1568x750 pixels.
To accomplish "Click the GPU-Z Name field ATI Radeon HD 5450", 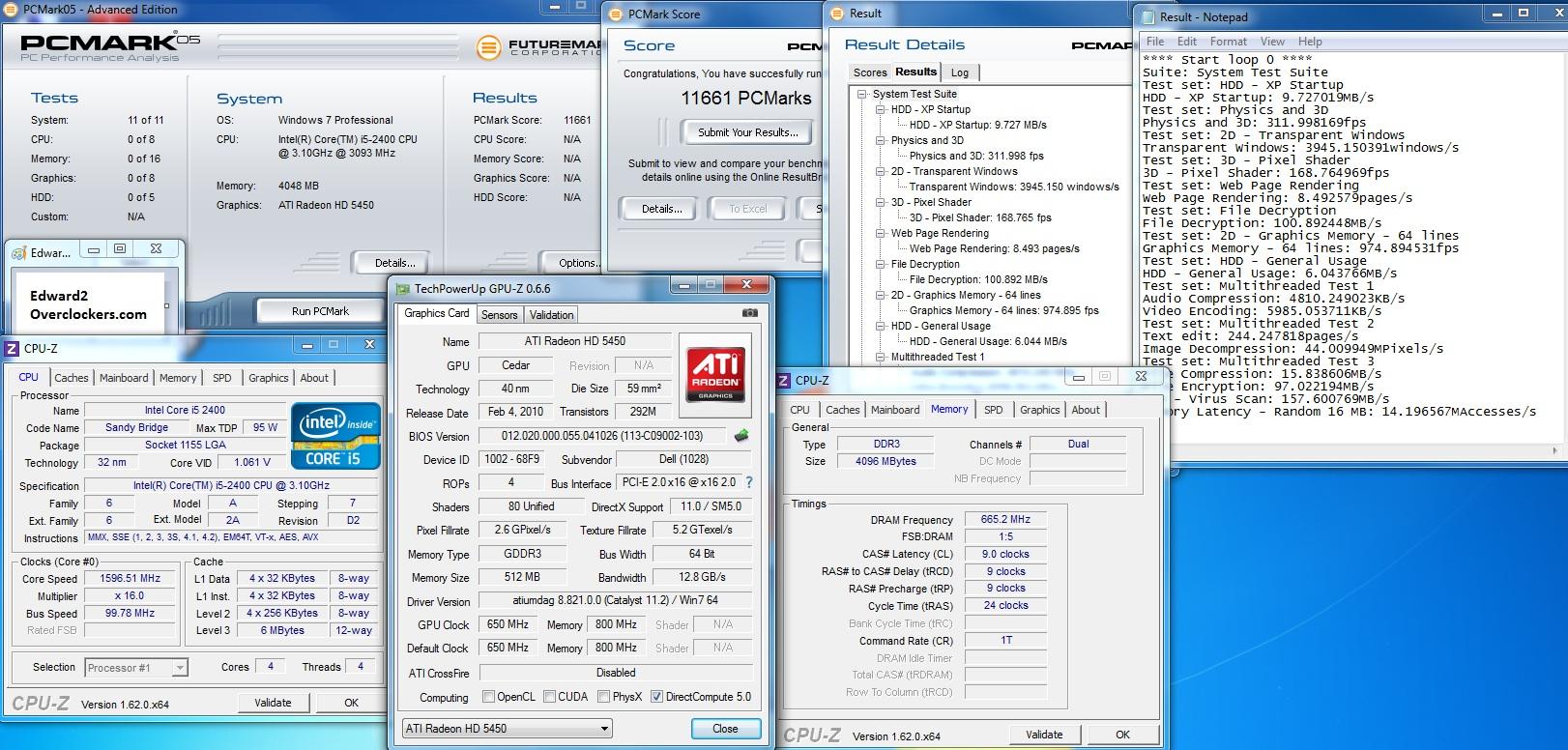I will point(574,341).
